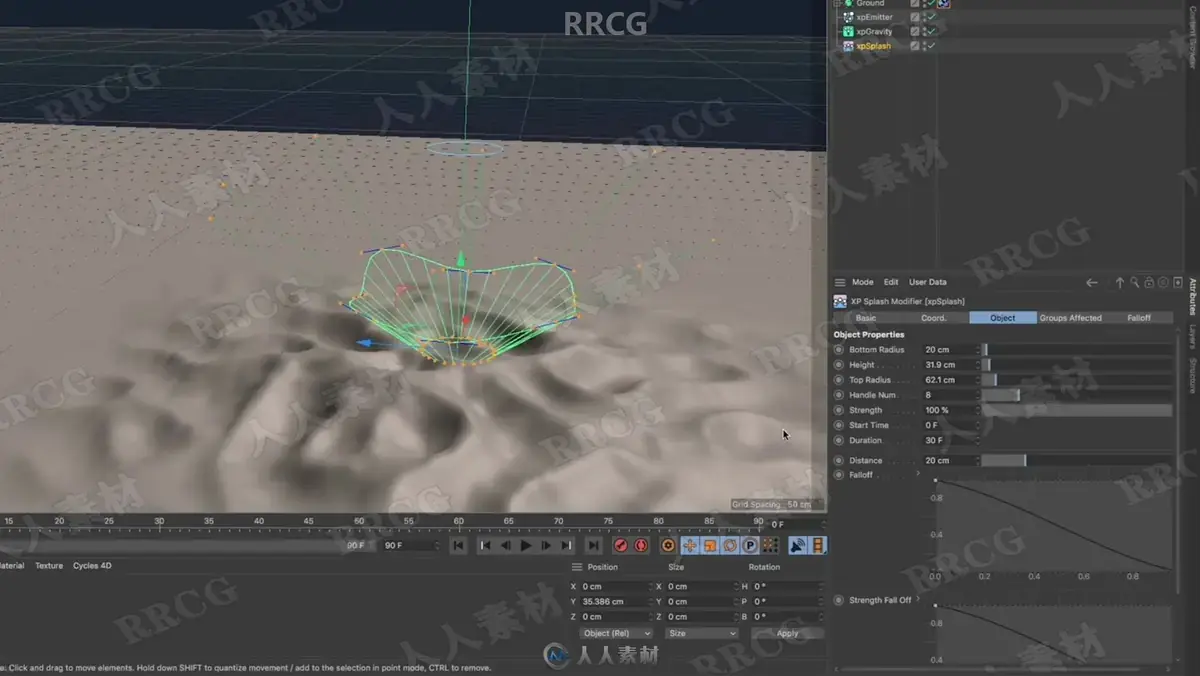Click the Distance slider

1077,460
